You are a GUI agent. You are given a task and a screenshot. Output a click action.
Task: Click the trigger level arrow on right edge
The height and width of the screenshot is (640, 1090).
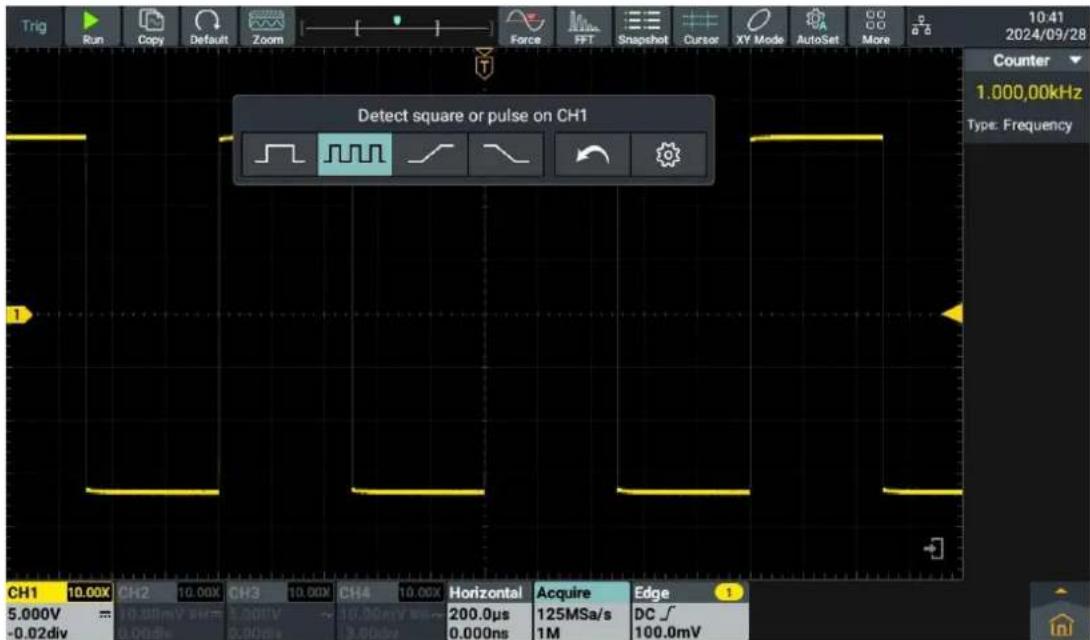(x=952, y=314)
